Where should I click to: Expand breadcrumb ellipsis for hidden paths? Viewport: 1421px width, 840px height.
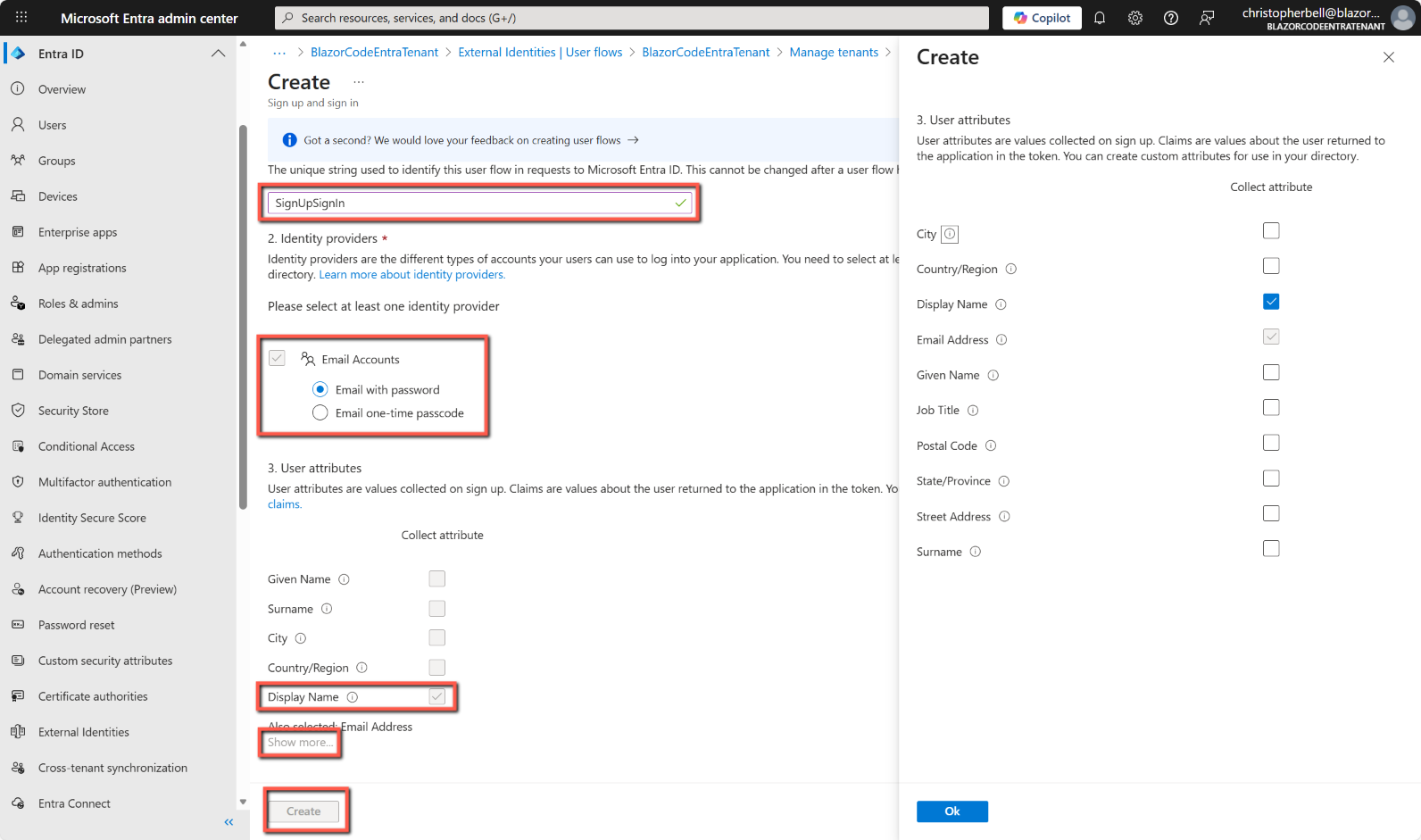point(279,53)
